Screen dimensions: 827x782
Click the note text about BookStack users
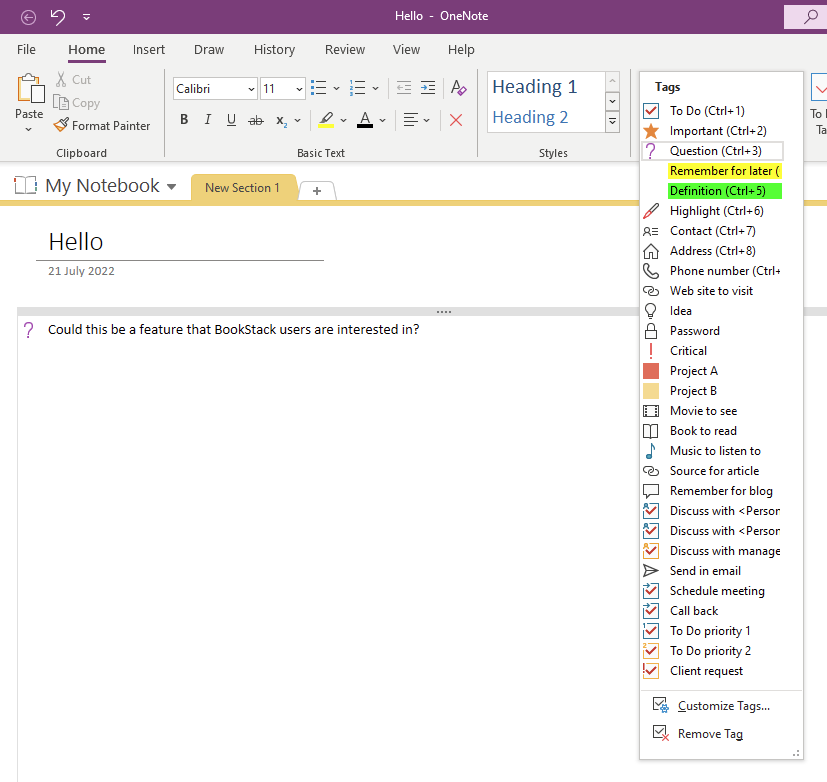coord(234,330)
